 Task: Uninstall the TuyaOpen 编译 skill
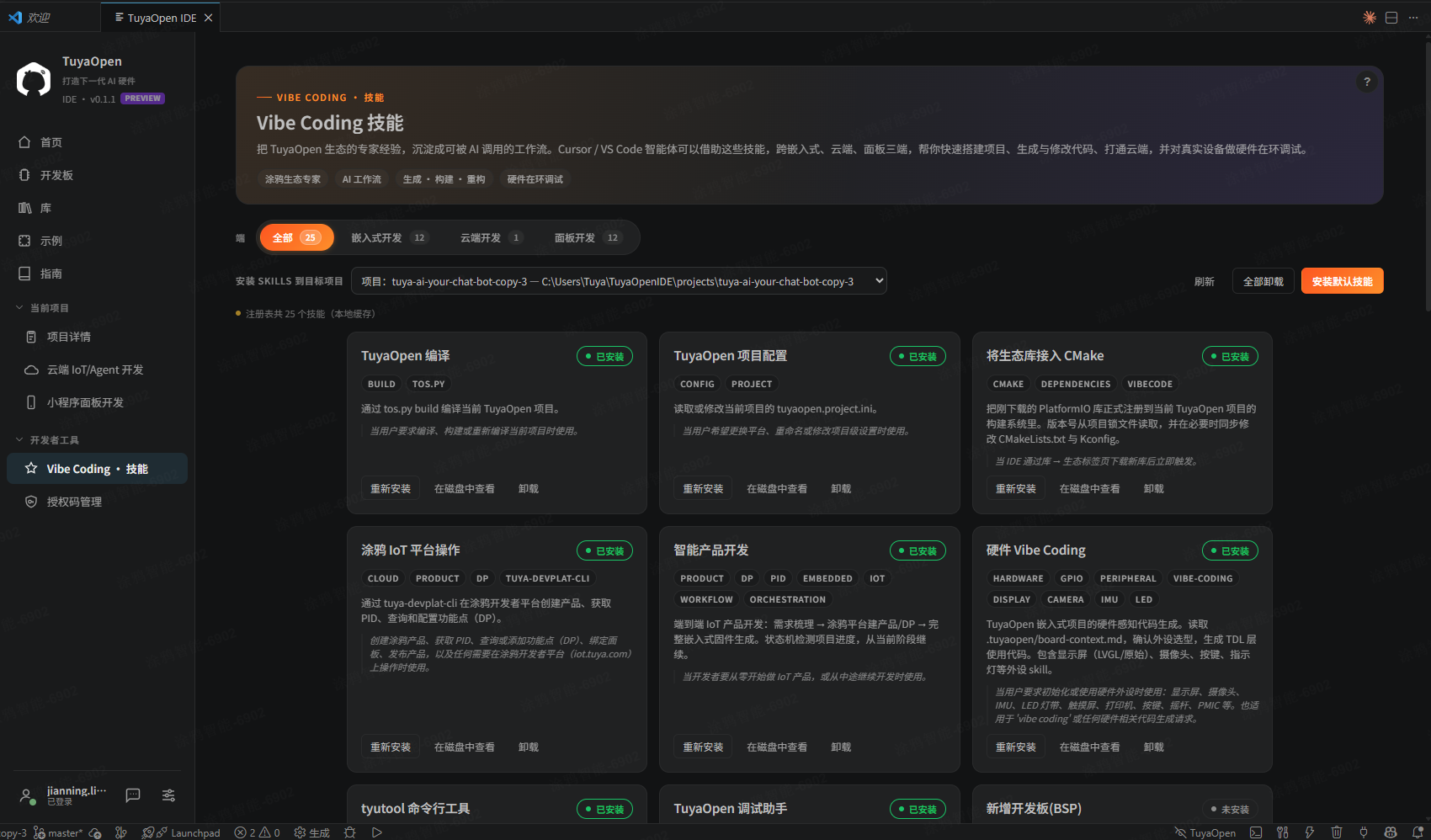(529, 488)
